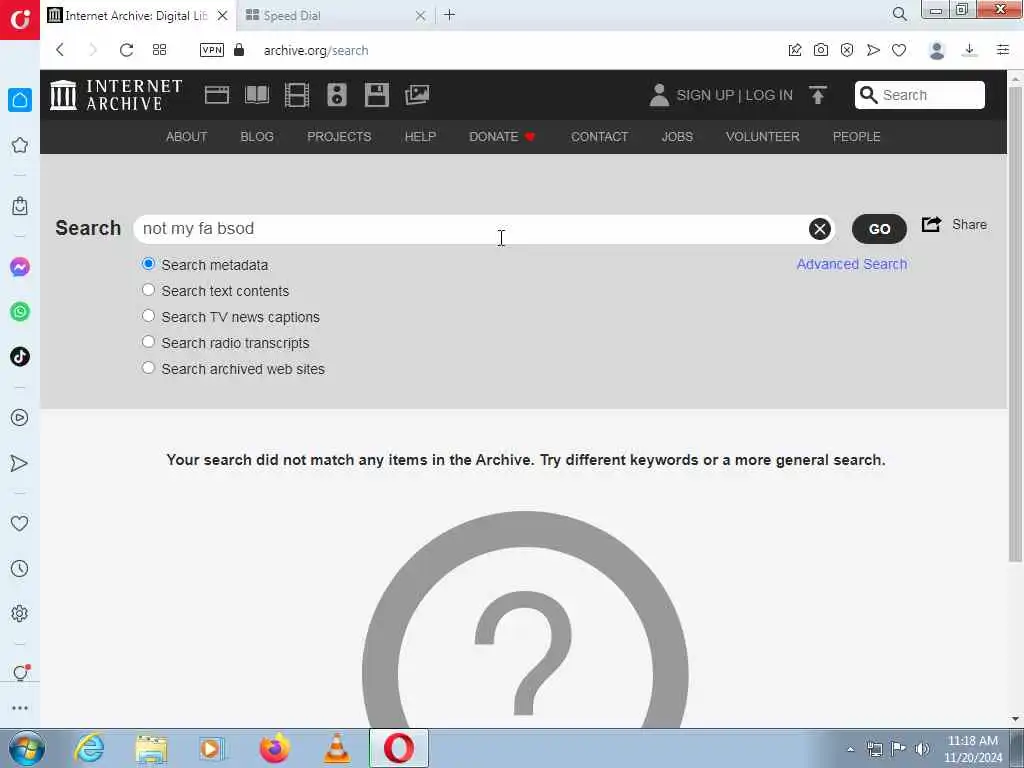
Task: Open the DONATE menu item
Action: click(x=502, y=136)
